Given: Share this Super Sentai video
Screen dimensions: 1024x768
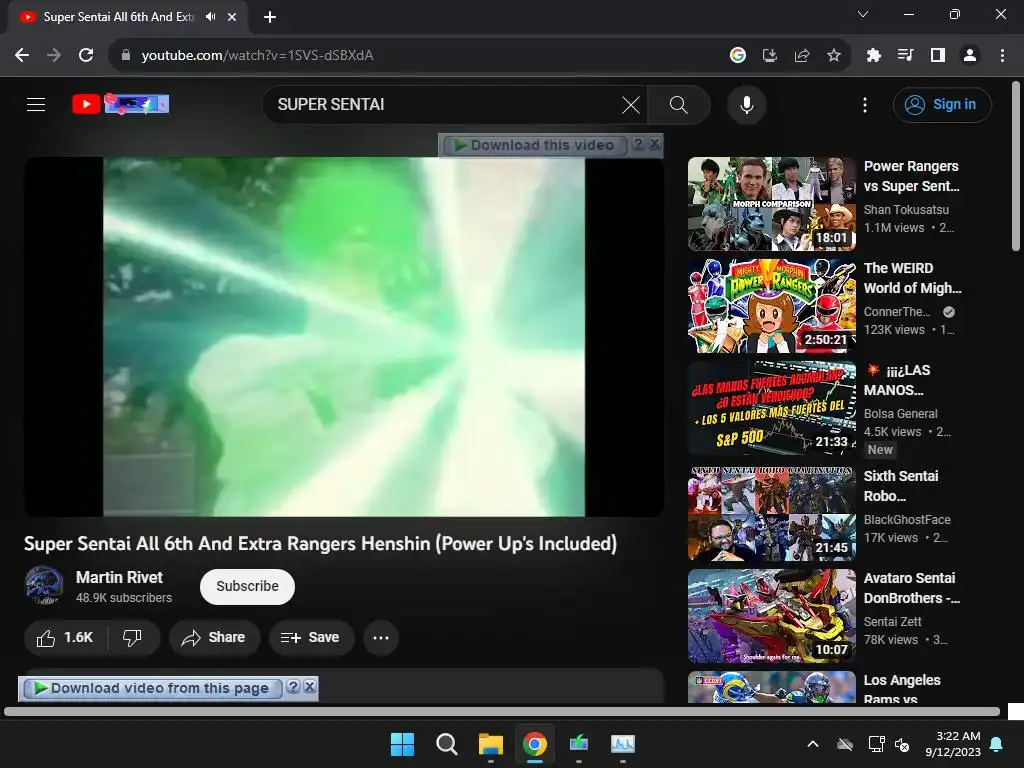Looking at the screenshot, I should click(x=214, y=637).
